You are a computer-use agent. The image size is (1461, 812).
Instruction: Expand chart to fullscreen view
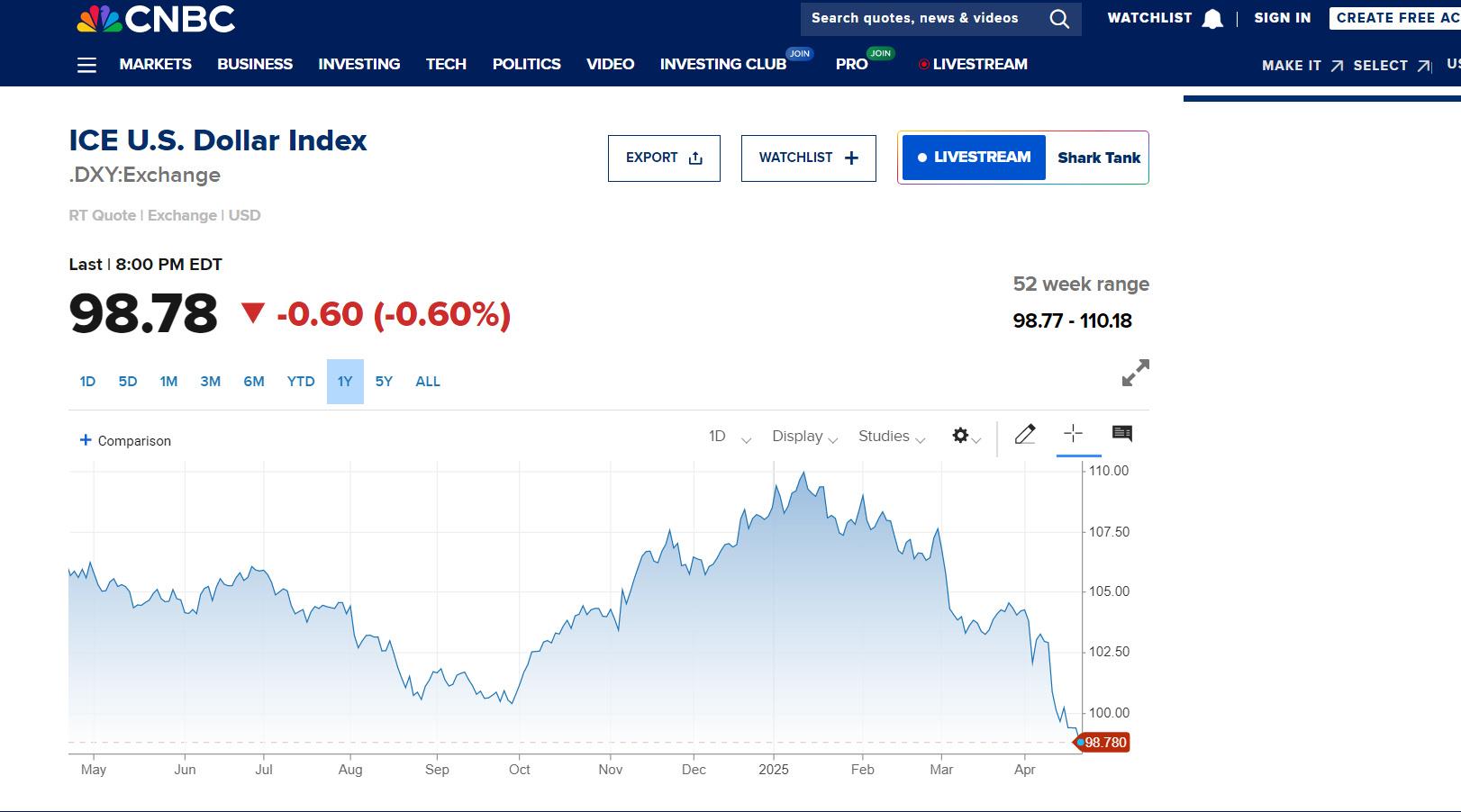coord(1135,373)
